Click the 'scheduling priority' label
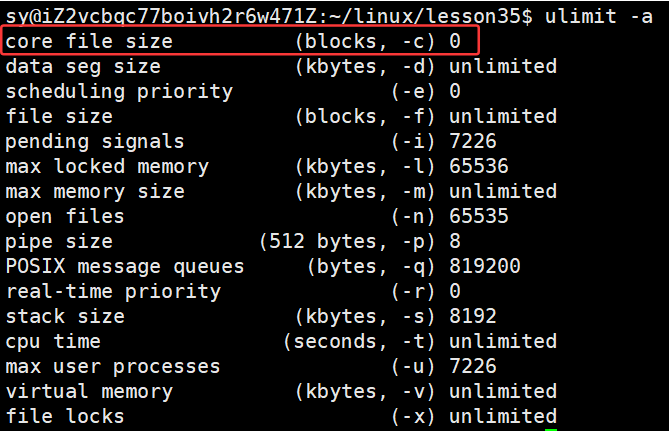The image size is (669, 431). coord(119,92)
